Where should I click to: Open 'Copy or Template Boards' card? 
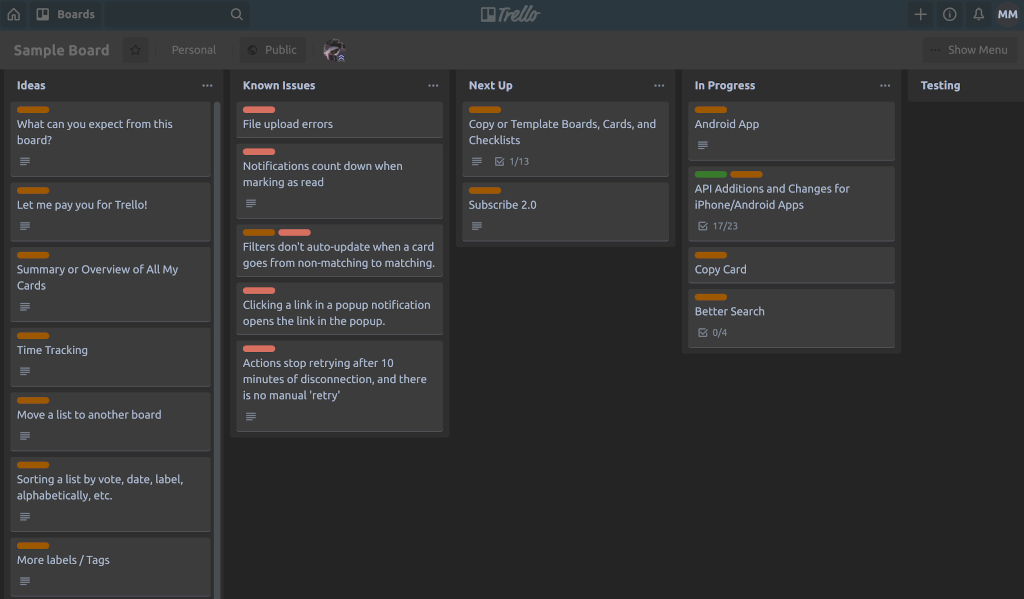click(x=565, y=139)
